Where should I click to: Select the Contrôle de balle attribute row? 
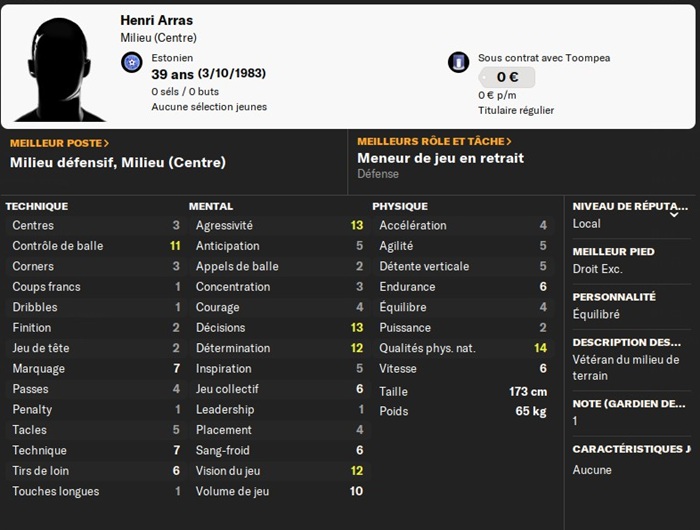(96, 246)
